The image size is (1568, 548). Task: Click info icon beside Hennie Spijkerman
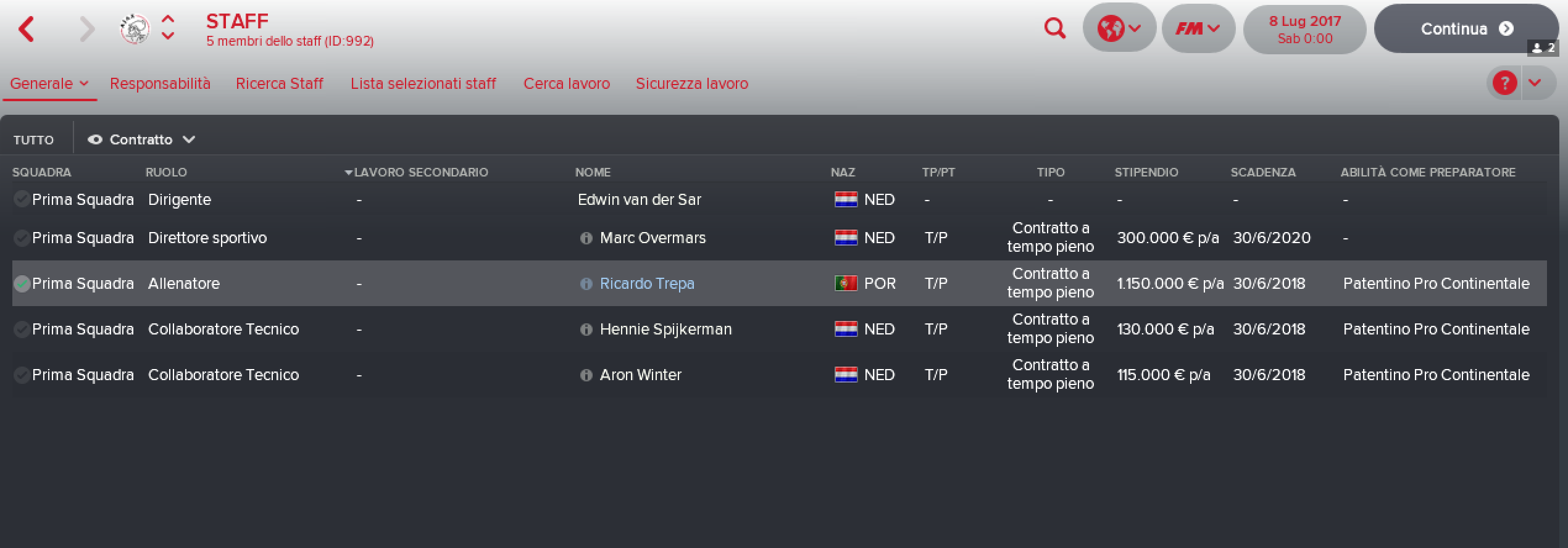click(x=586, y=330)
